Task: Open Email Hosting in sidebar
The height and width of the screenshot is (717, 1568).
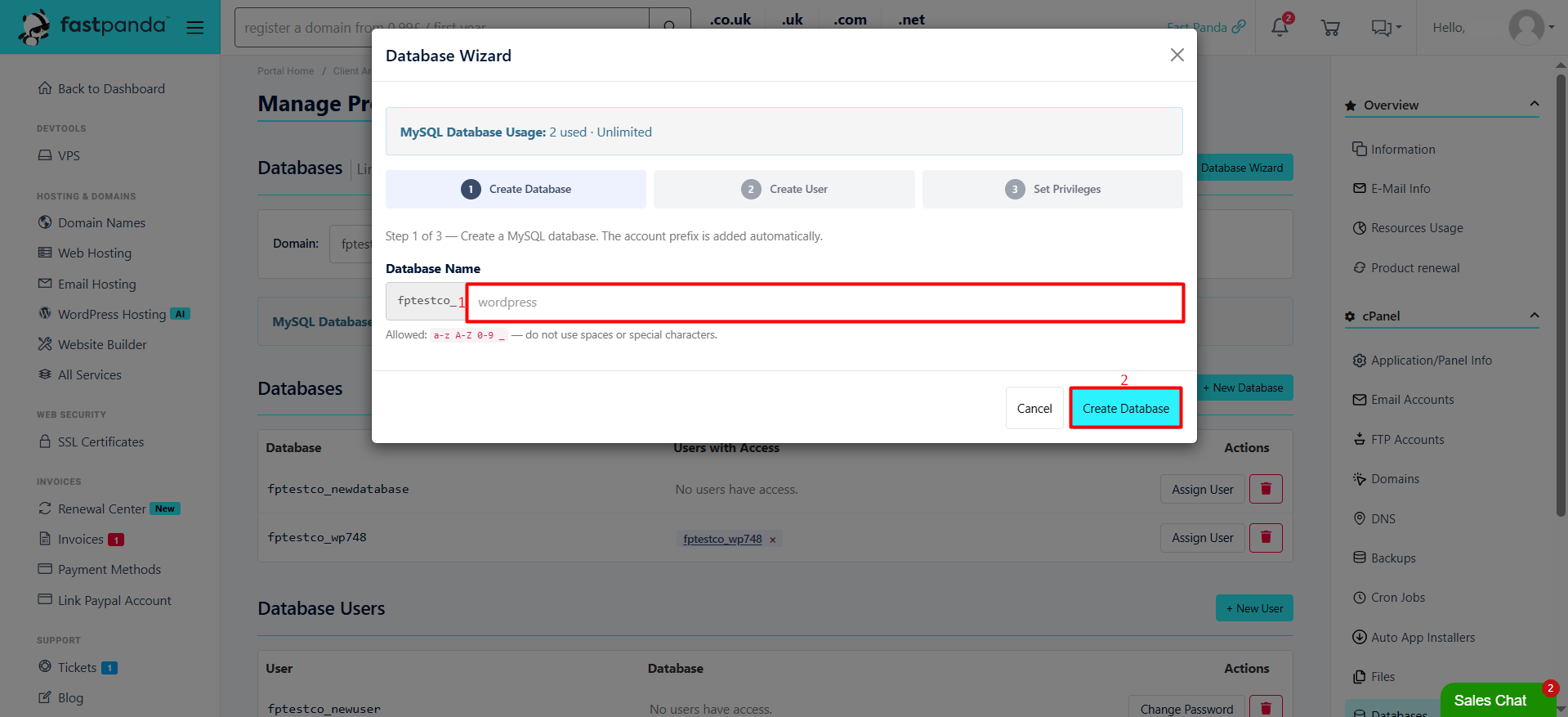Action: [87, 284]
